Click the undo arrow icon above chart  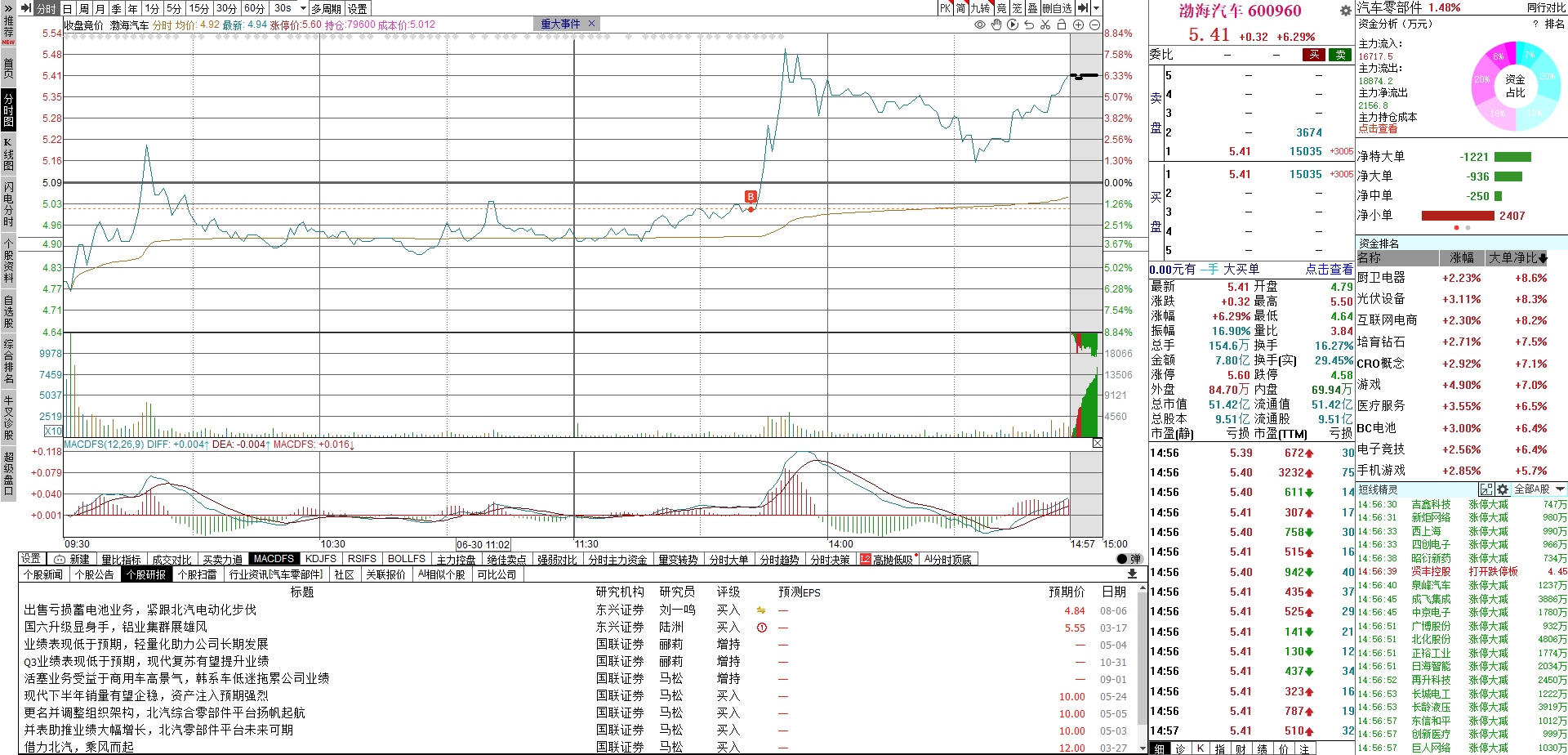point(1029,25)
